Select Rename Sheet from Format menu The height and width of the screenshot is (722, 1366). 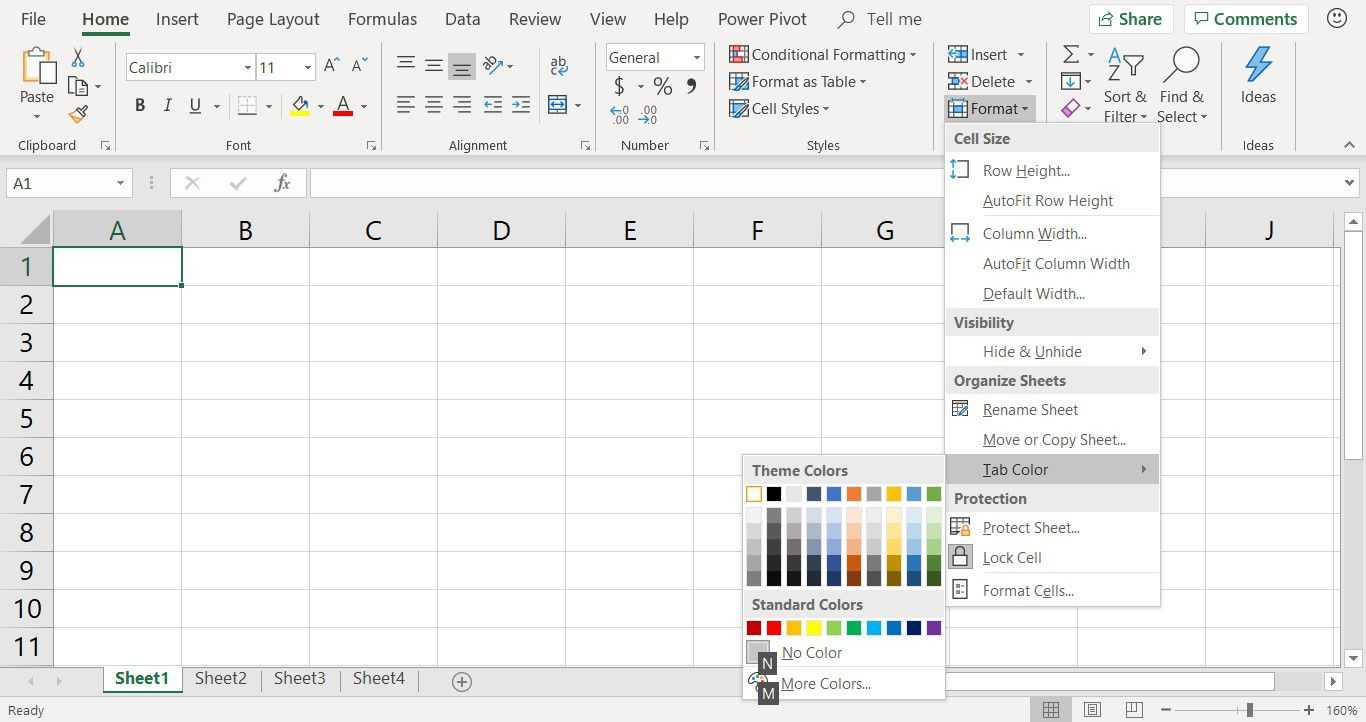(1030, 410)
